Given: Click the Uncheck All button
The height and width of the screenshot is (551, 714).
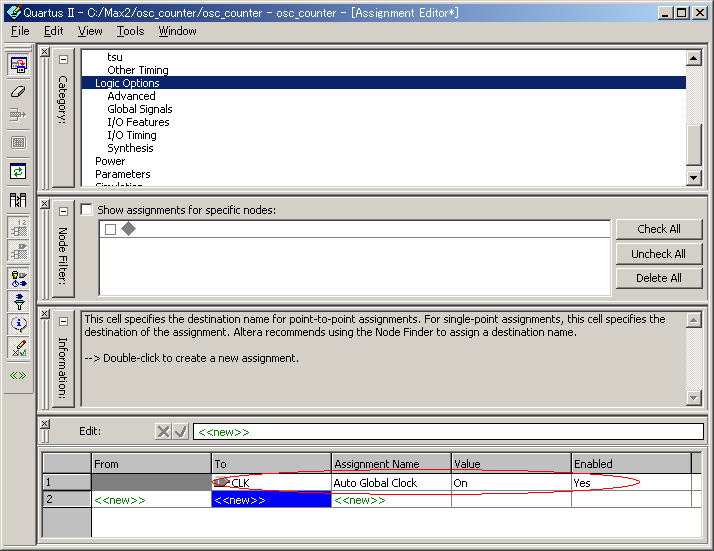Looking at the screenshot, I should (x=659, y=254).
